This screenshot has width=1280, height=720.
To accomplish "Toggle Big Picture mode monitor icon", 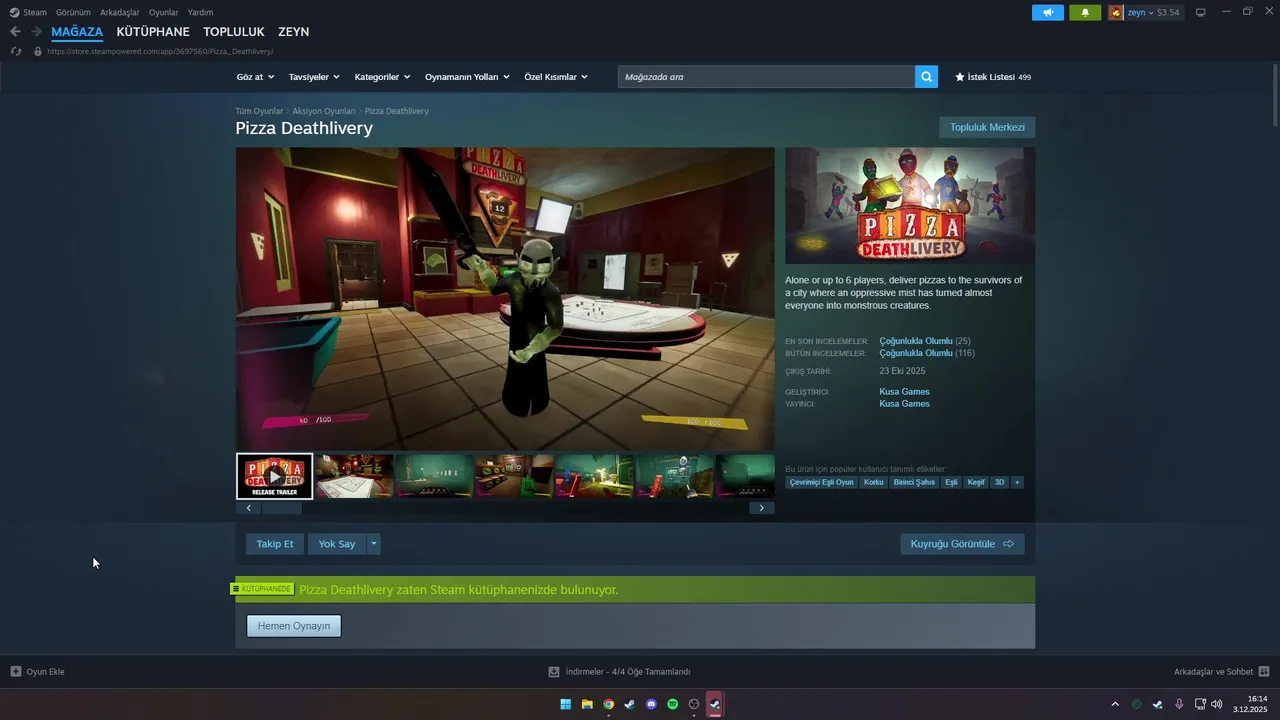I will [x=1201, y=12].
